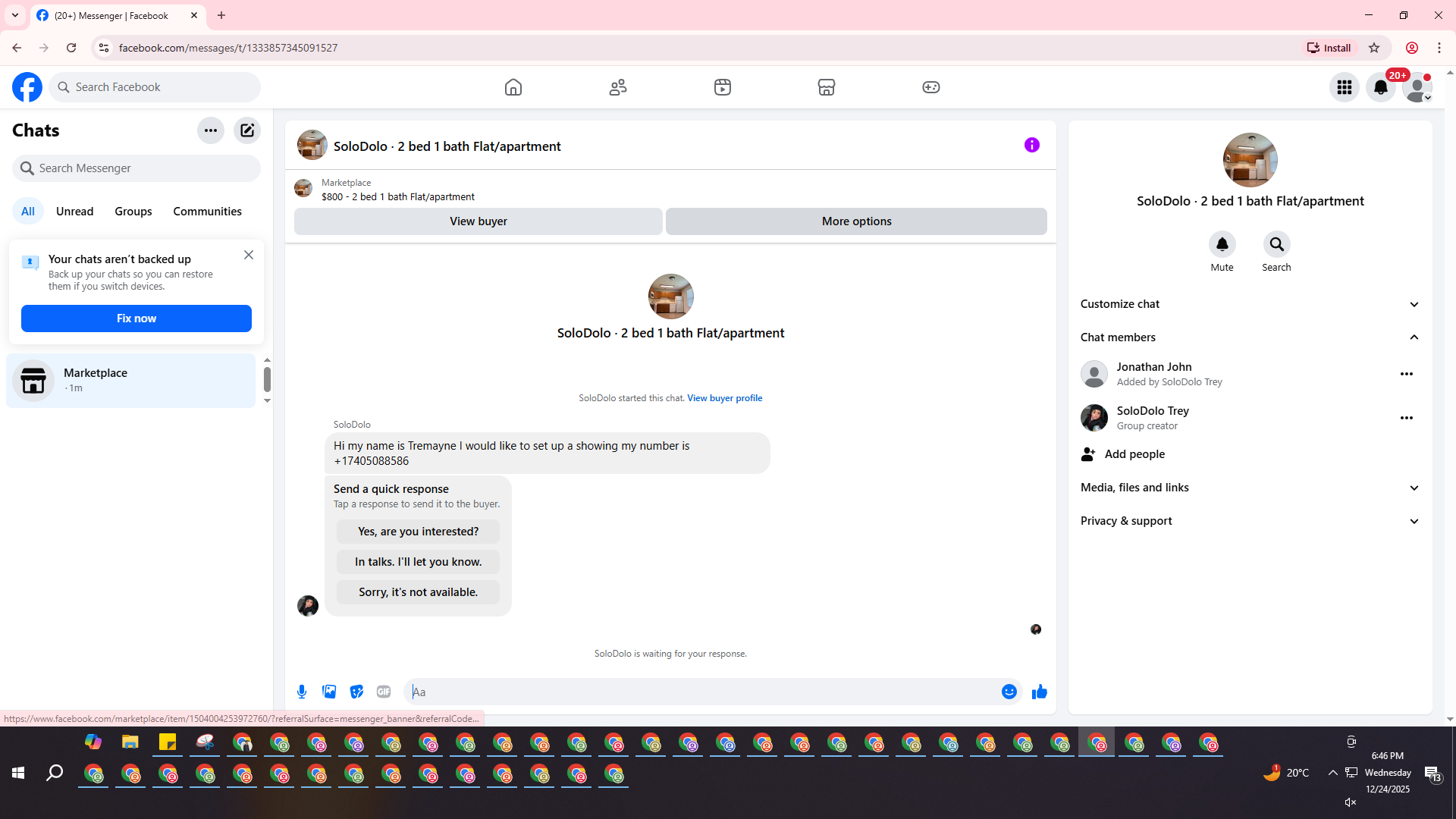Send 'Sorry, it's not available.' quick response
1456x819 pixels.
tap(418, 592)
